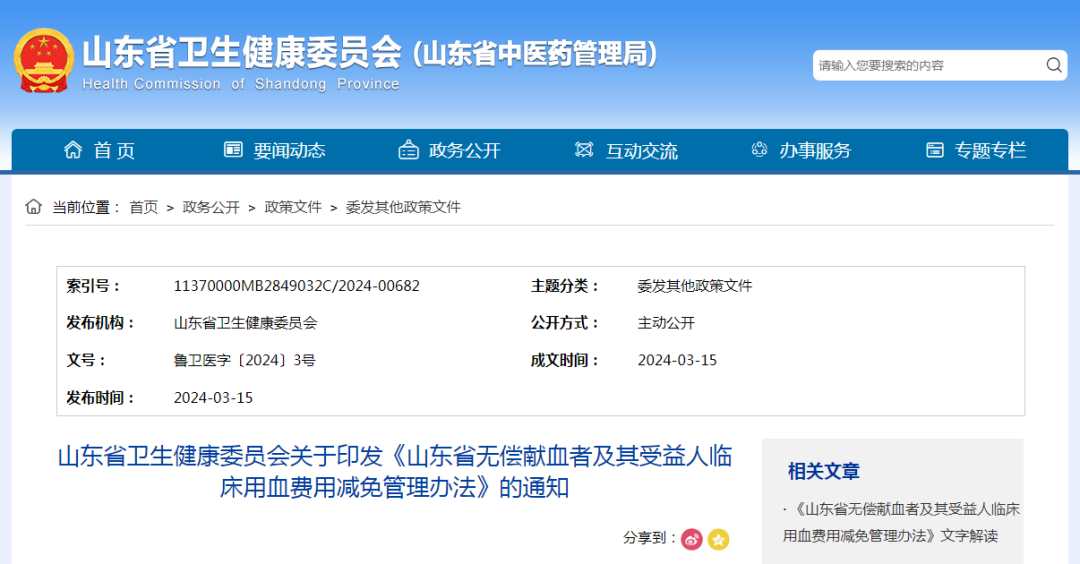
Task: Click the 文号 field label
Action: coord(86,360)
